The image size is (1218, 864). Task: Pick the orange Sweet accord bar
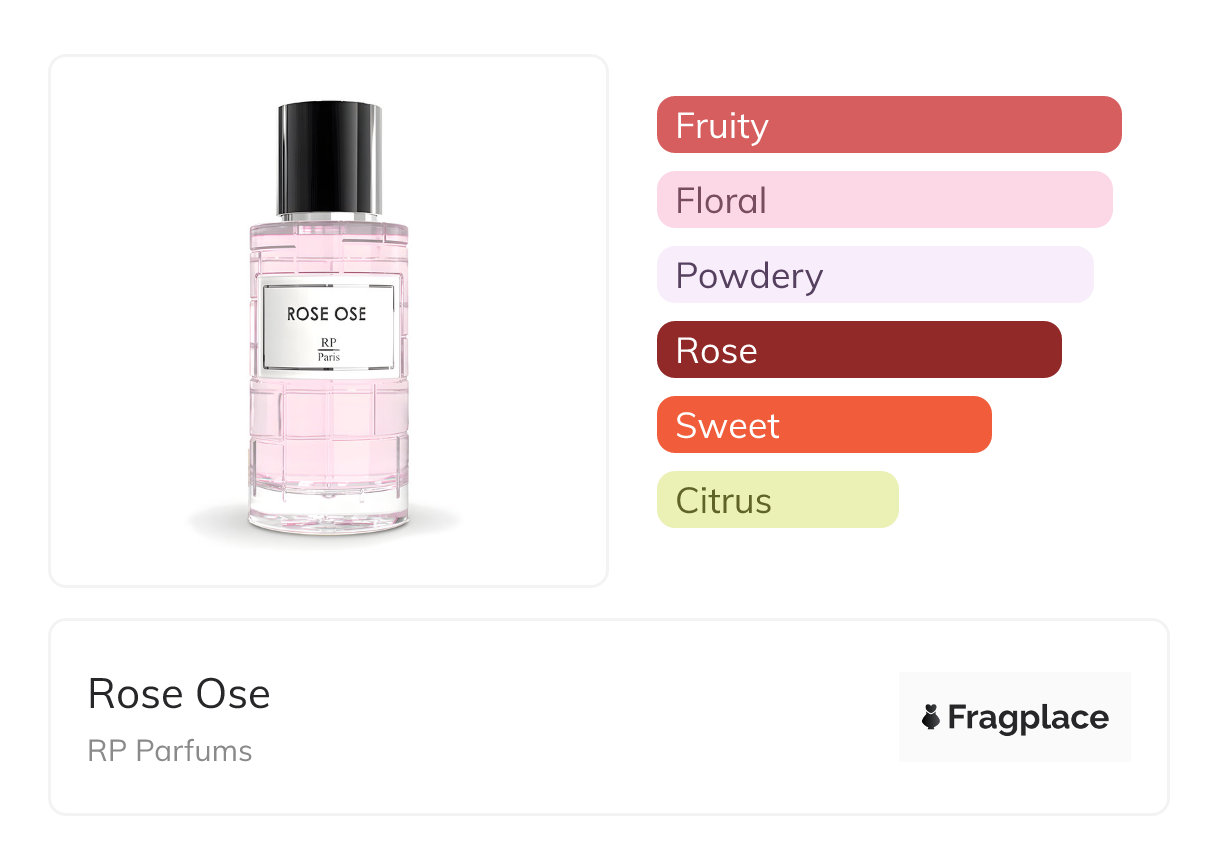(x=823, y=425)
